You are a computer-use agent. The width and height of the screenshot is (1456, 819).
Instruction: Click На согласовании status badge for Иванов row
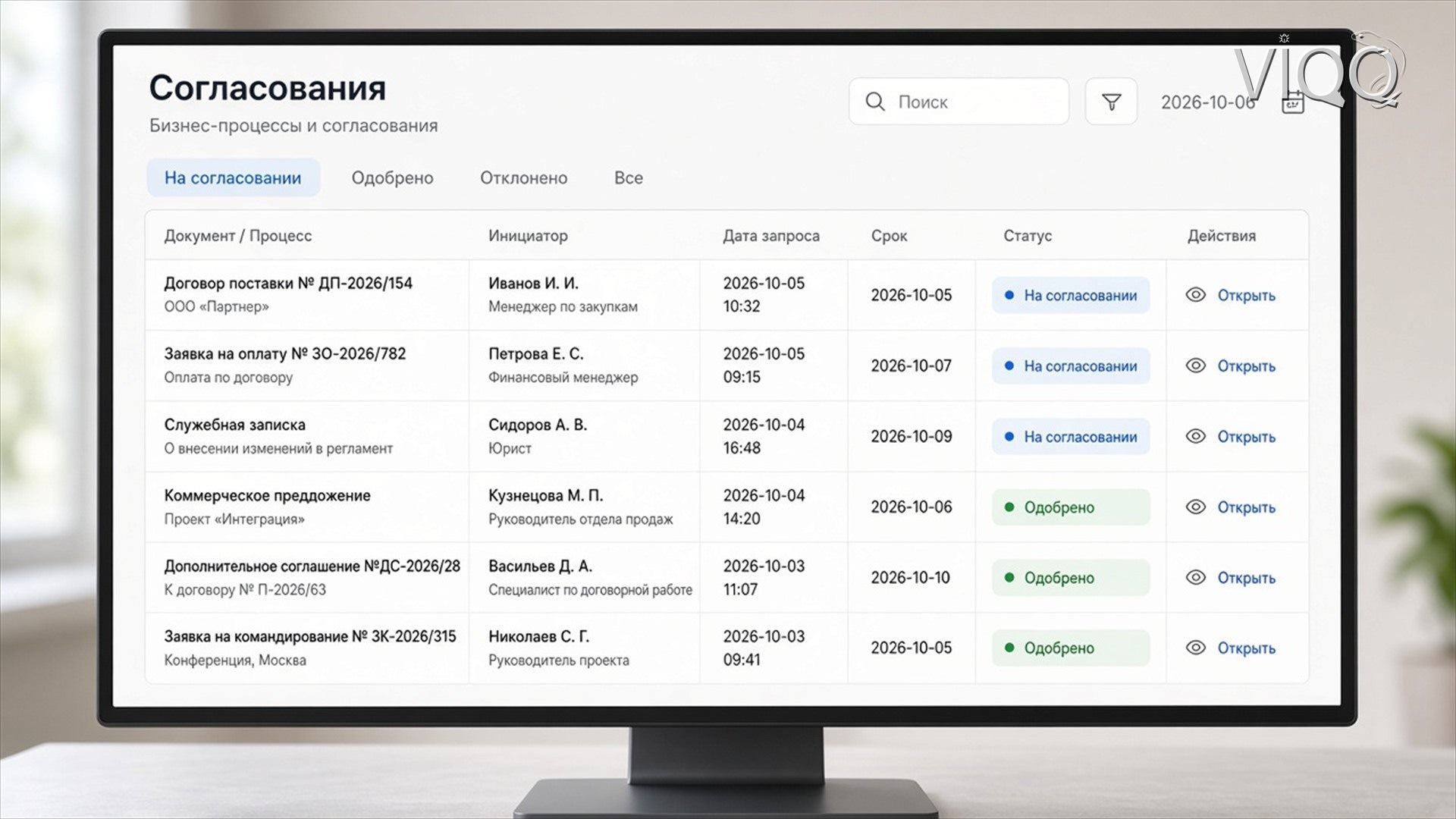1071,295
